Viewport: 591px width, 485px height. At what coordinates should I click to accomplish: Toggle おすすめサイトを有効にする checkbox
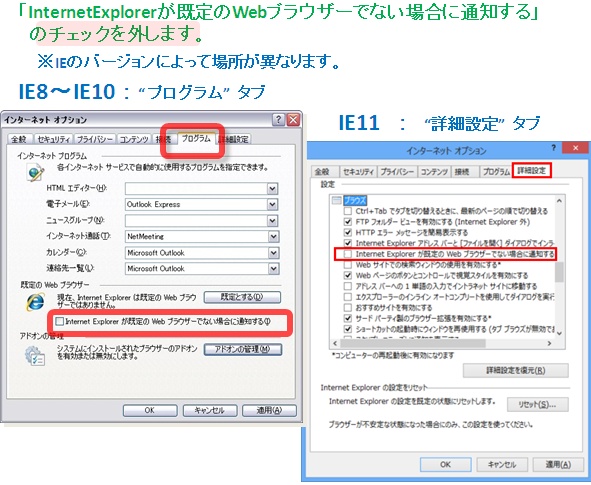[348, 308]
